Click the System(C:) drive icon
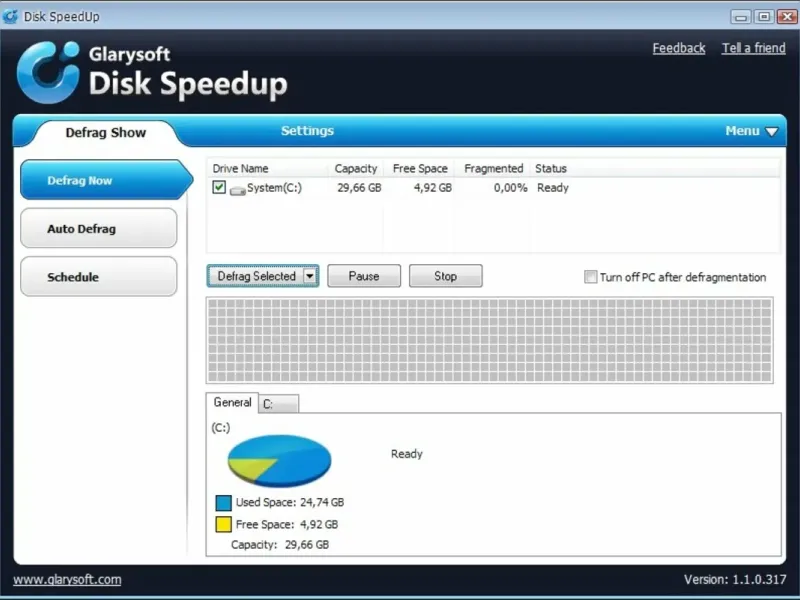The image size is (800, 600). tap(238, 190)
